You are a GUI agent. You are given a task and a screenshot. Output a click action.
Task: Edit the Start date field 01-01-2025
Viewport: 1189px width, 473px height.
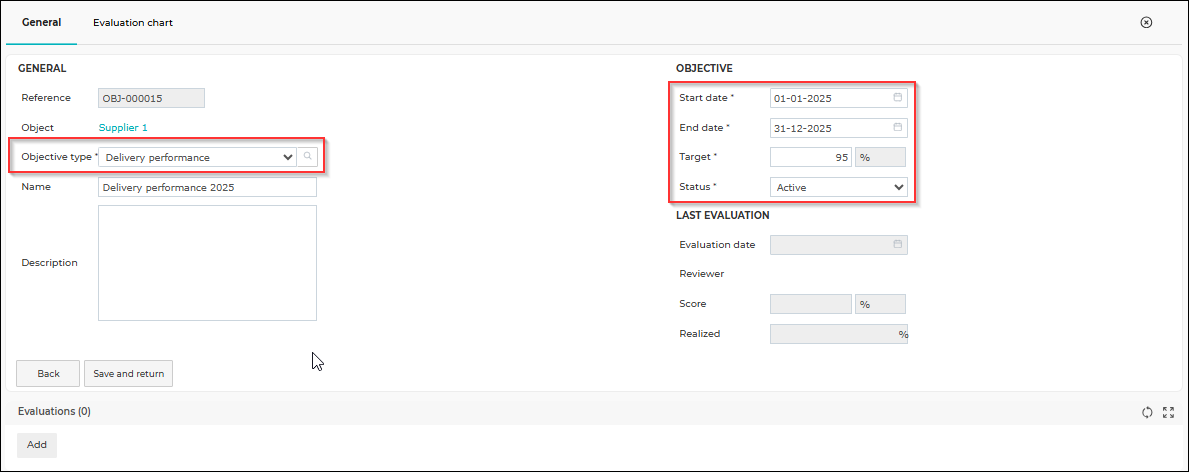[839, 98]
